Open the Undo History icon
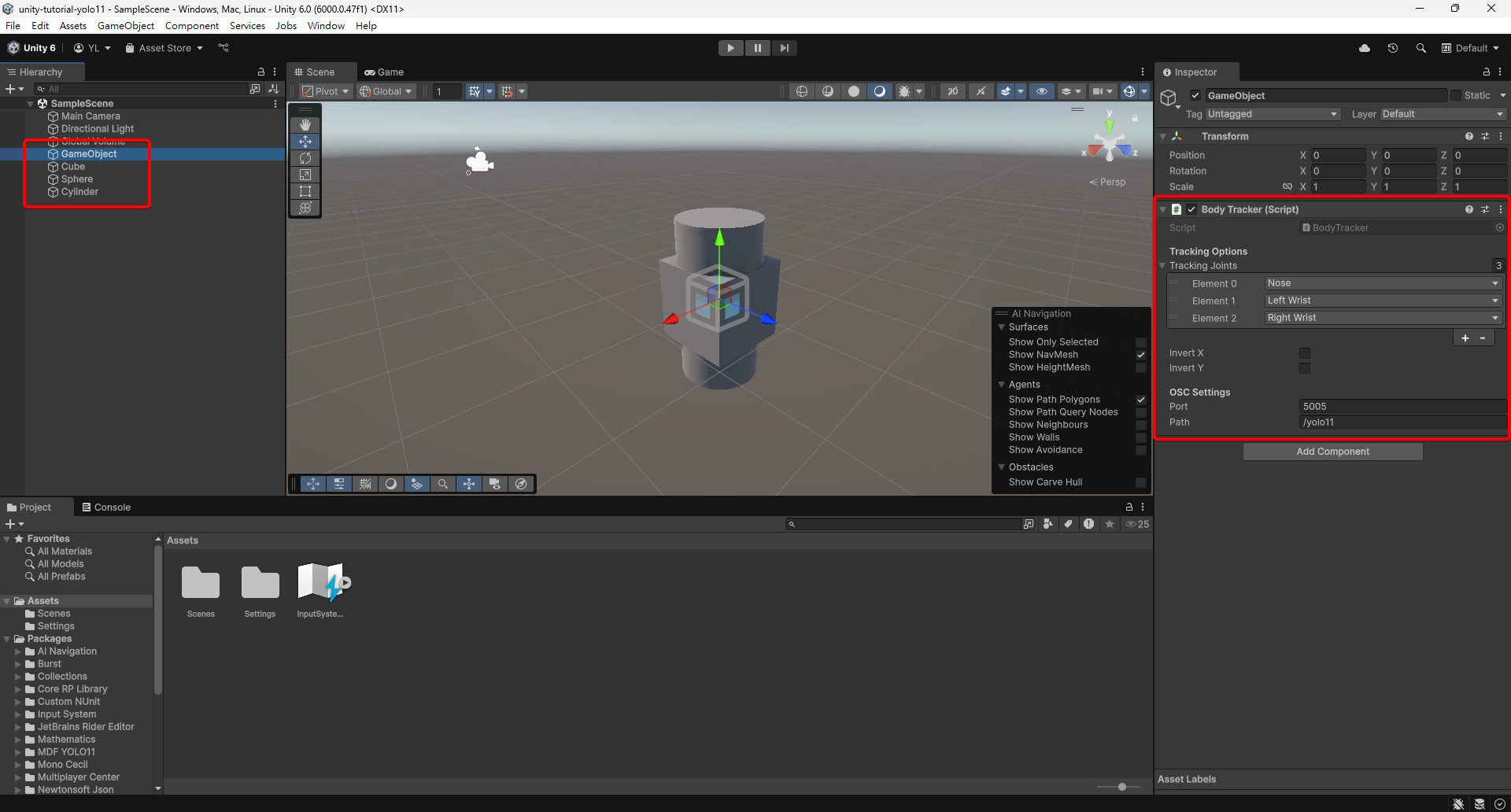Screen dimensions: 1511x812 [x=1392, y=48]
